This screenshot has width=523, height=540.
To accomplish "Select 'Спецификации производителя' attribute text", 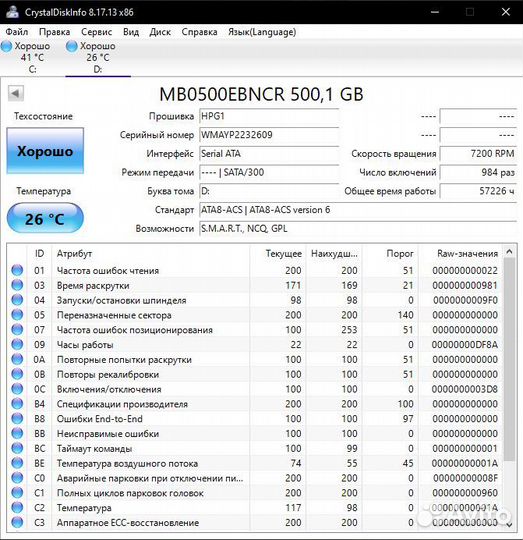I will [x=122, y=404].
